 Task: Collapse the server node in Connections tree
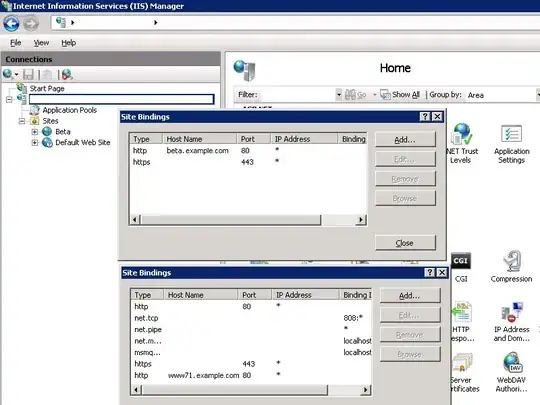pos(9,100)
